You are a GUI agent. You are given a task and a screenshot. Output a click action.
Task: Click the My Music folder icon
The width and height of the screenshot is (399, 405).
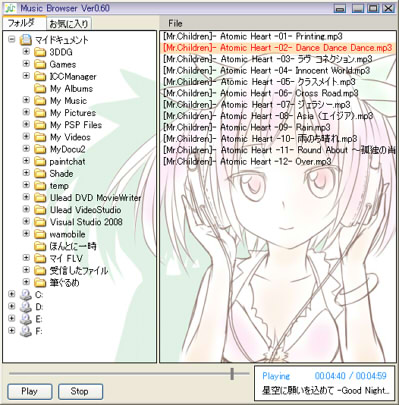[40, 101]
